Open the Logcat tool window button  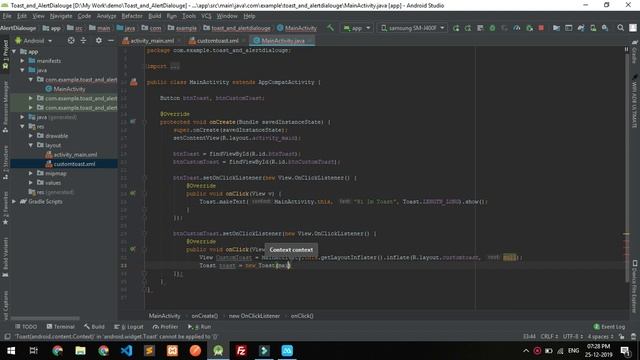click(x=129, y=327)
